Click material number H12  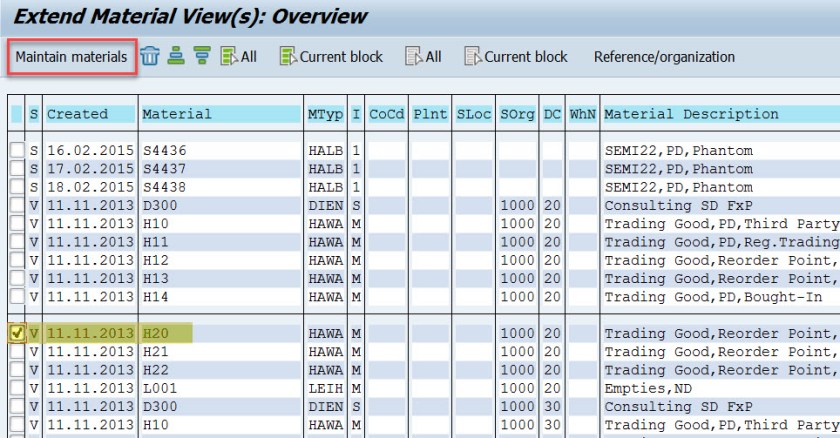coord(155,260)
